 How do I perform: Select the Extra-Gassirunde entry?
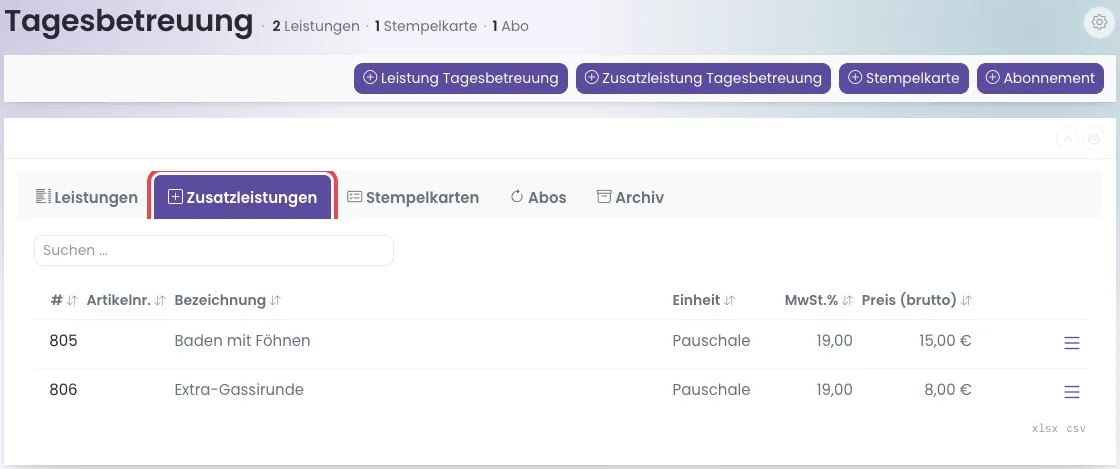239,390
